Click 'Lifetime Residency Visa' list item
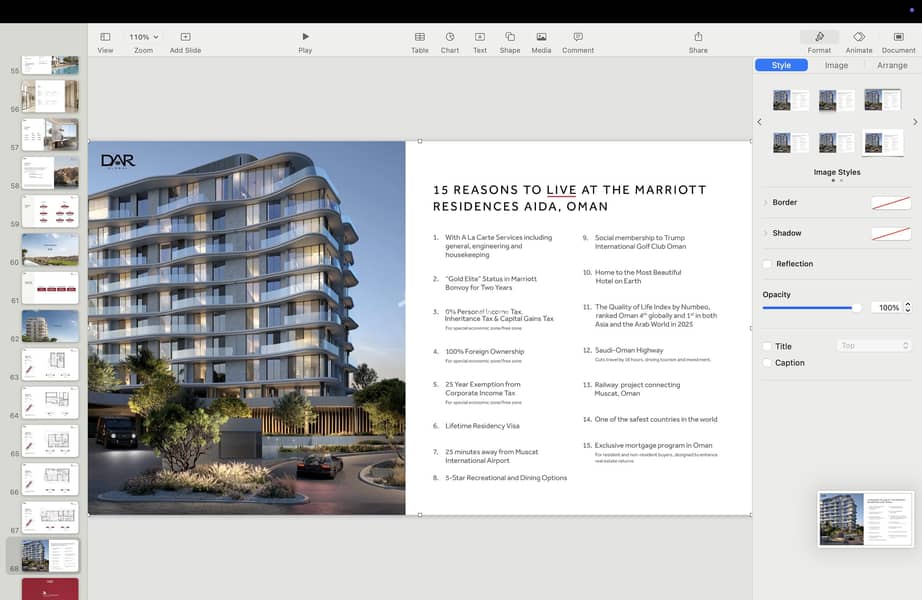Screen dimensions: 922x600 482,426
